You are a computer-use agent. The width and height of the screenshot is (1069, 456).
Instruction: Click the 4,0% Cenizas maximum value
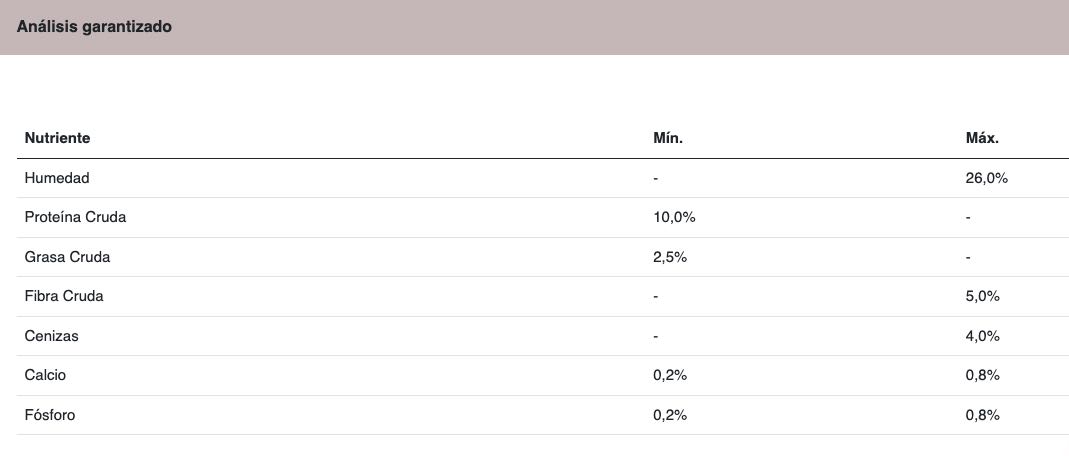point(982,336)
